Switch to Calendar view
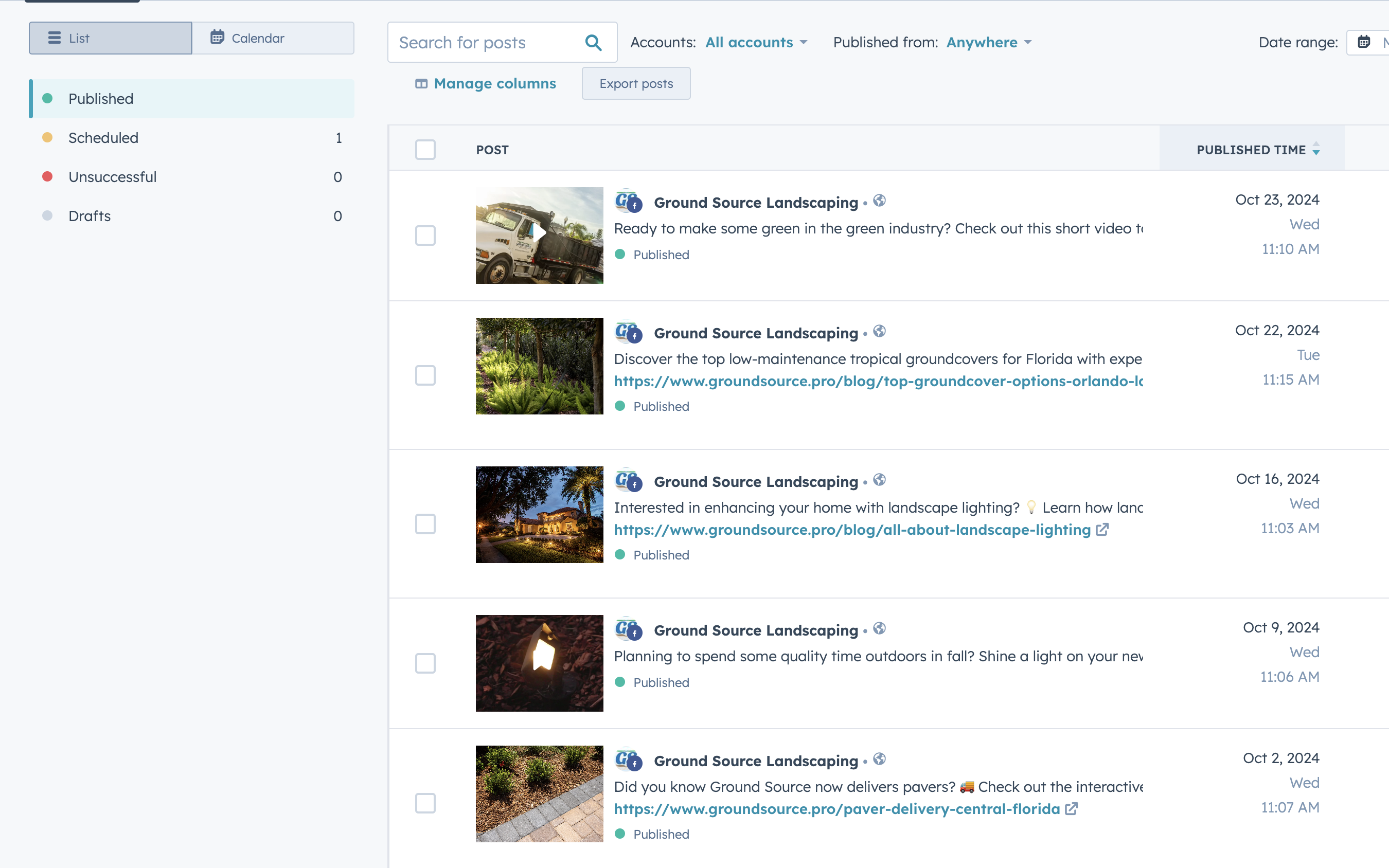 tap(273, 38)
